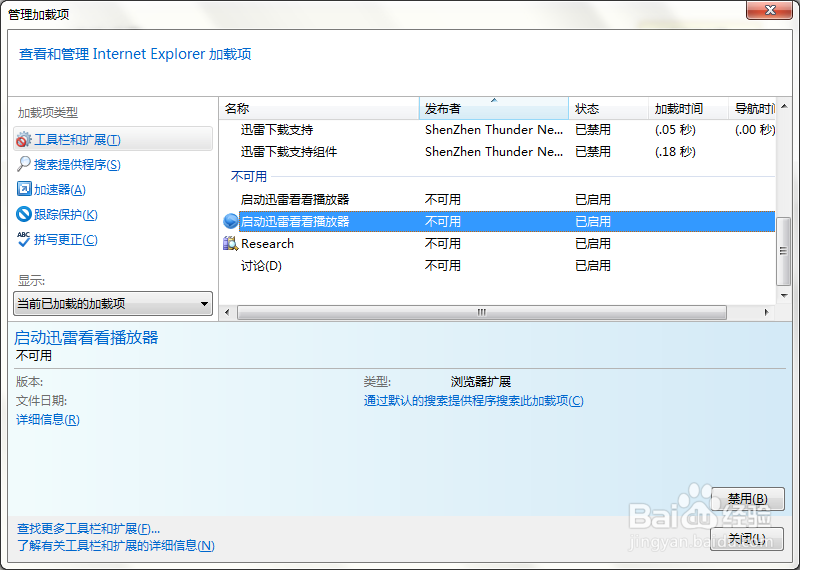Click the Tracking Protection blocked icon
This screenshot has width=819, height=570.
point(24,214)
